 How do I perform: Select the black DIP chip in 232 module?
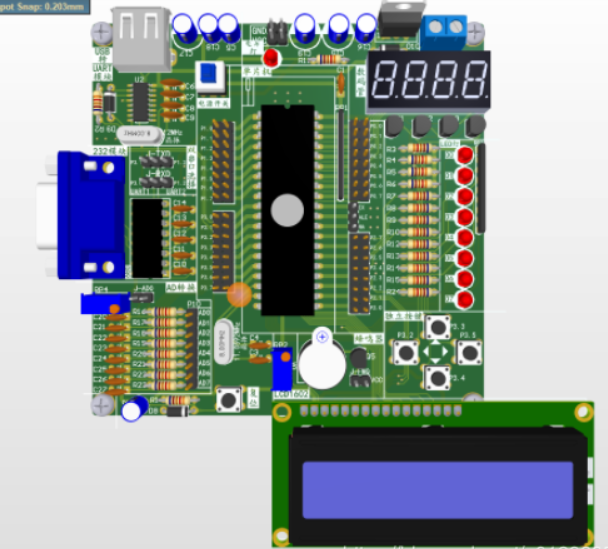[x=147, y=238]
